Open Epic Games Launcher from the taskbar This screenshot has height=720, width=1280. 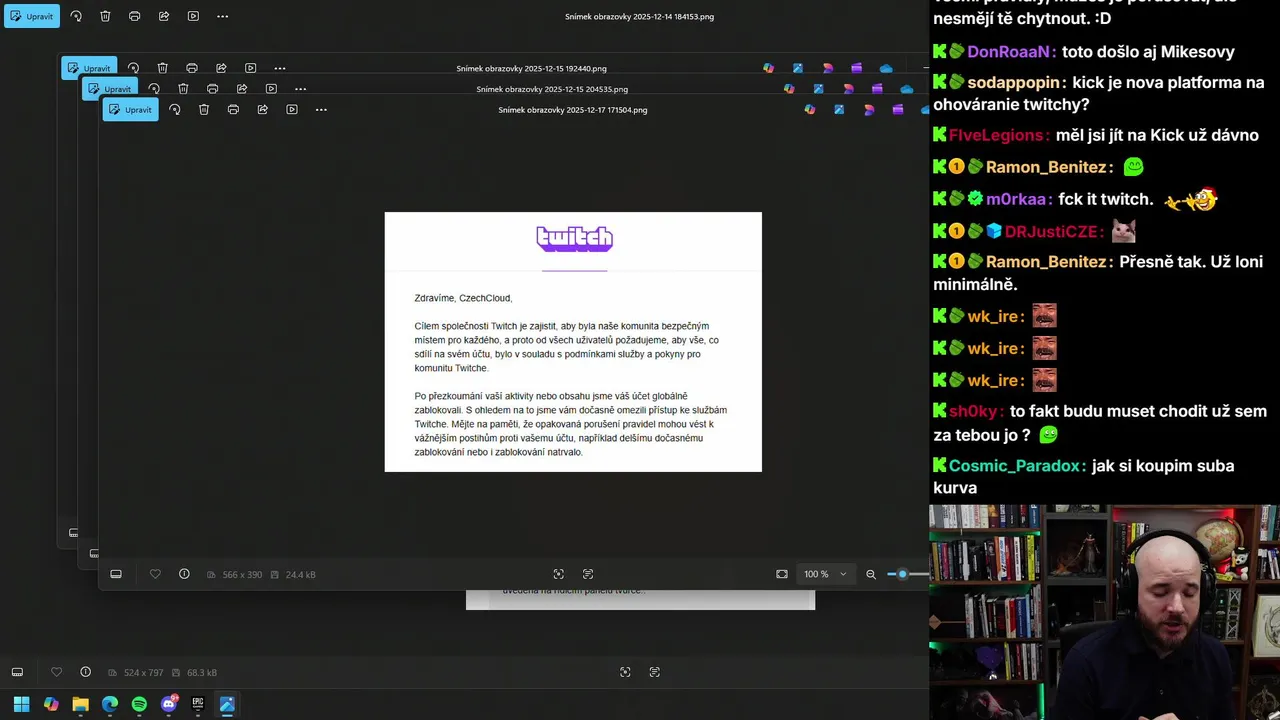198,704
